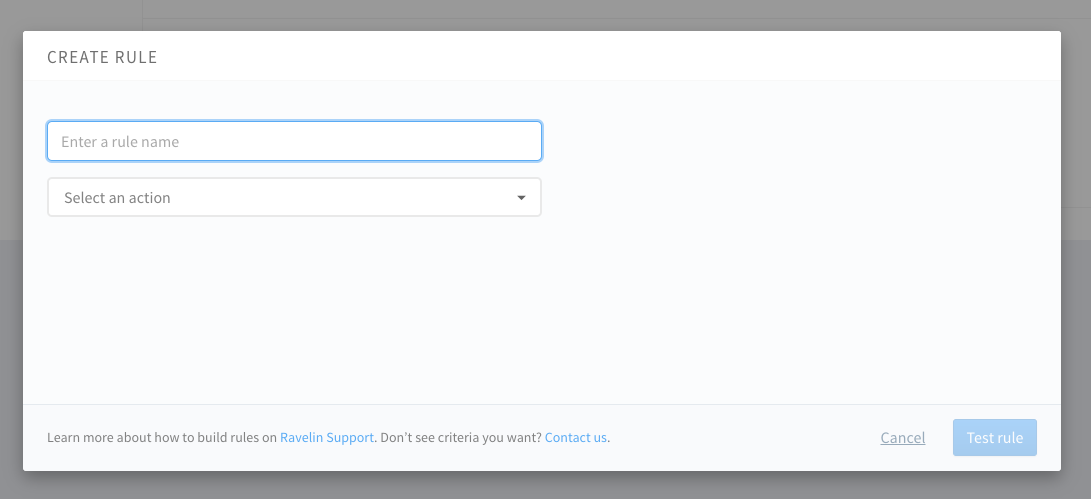Viewport: 1091px width, 499px height.
Task: Follow the Contact us link
Action: click(576, 438)
